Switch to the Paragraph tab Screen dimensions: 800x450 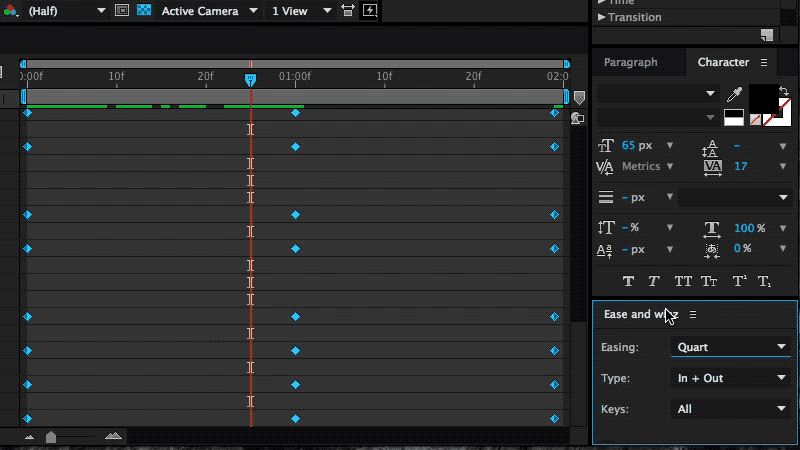coord(631,62)
